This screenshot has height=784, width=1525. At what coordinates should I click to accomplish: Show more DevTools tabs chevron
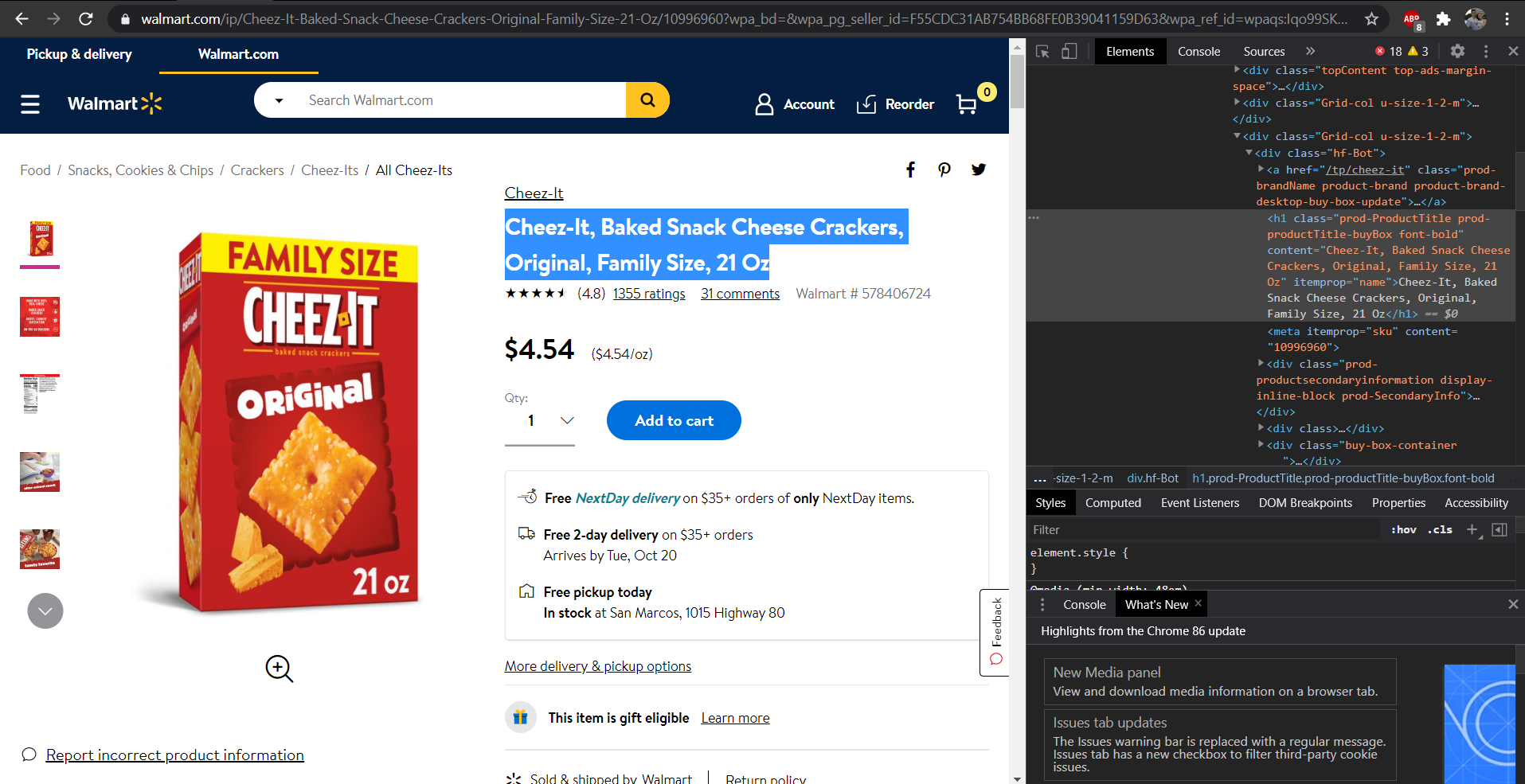[1310, 51]
